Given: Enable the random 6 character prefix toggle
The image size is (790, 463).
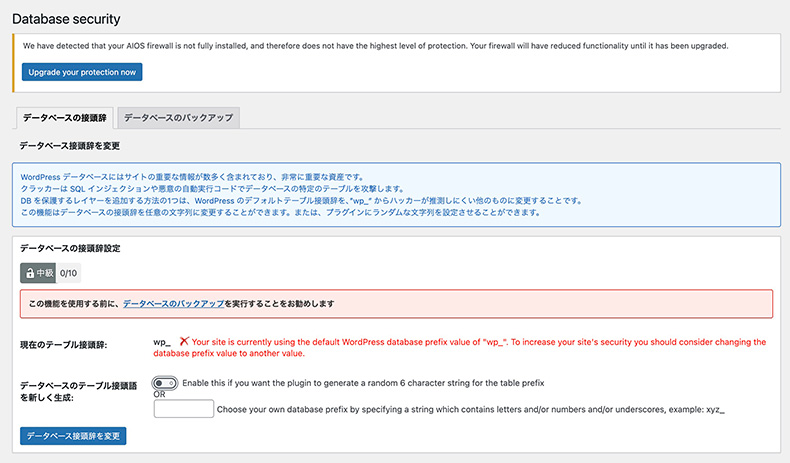Looking at the screenshot, I should tap(164, 383).
